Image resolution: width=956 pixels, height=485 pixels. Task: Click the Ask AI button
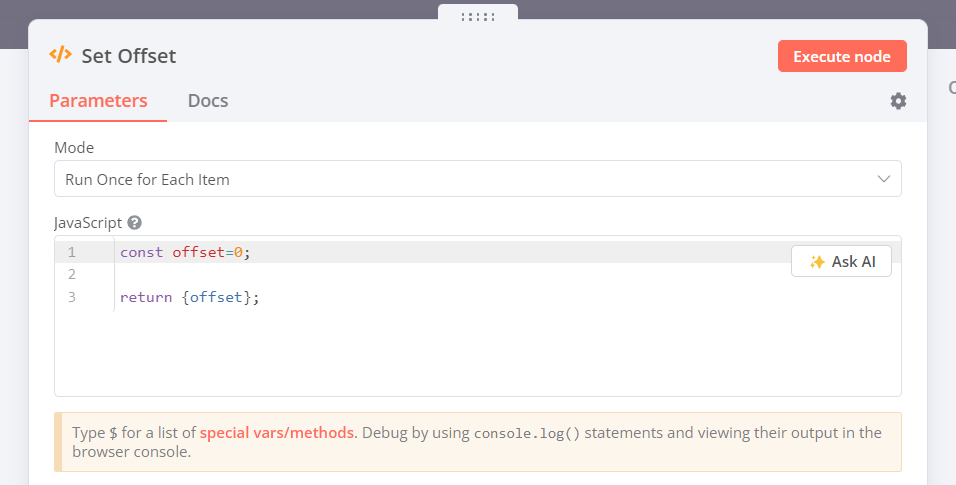(x=841, y=262)
